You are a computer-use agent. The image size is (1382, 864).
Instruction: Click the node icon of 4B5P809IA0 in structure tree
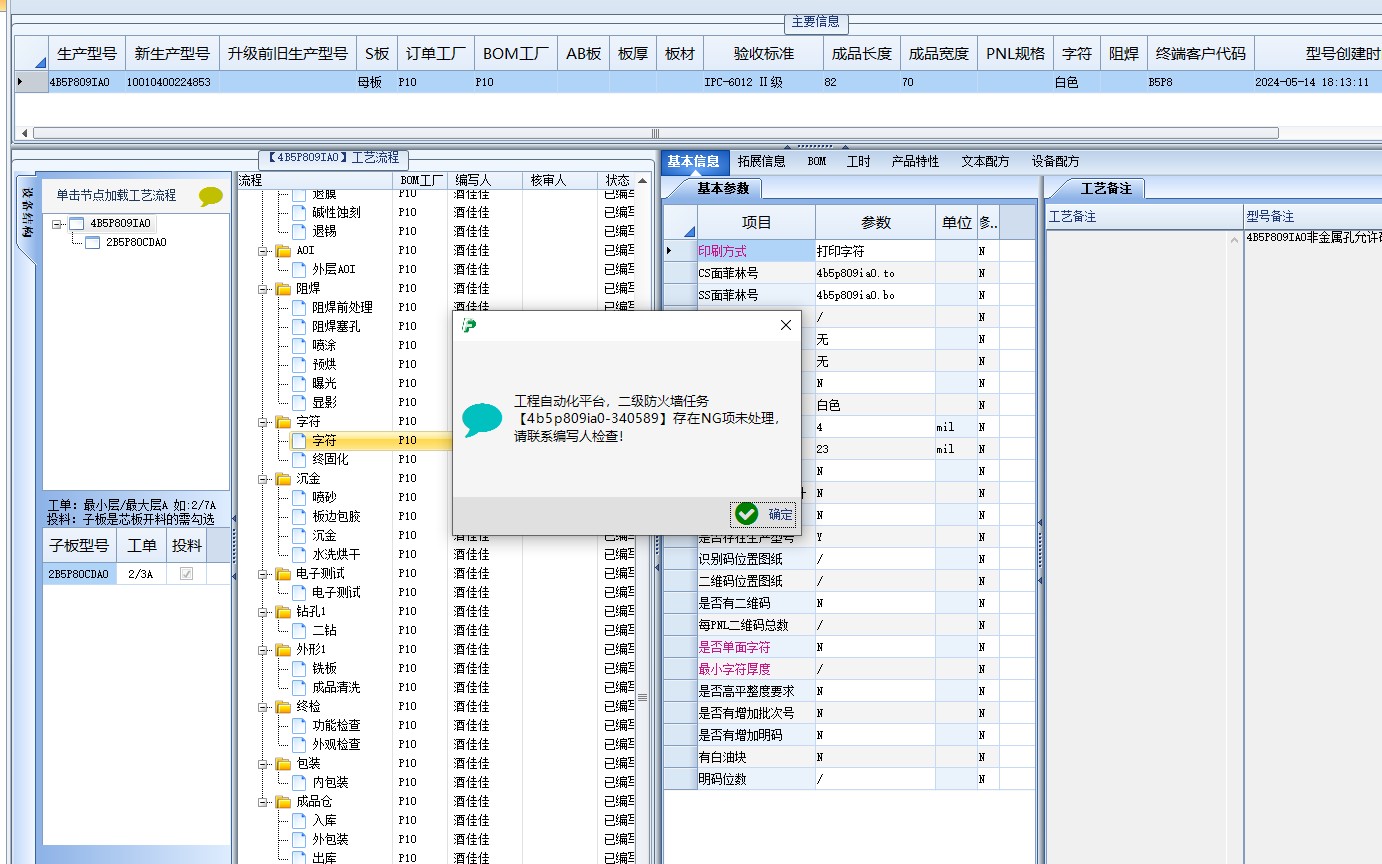pyautogui.click(x=76, y=224)
